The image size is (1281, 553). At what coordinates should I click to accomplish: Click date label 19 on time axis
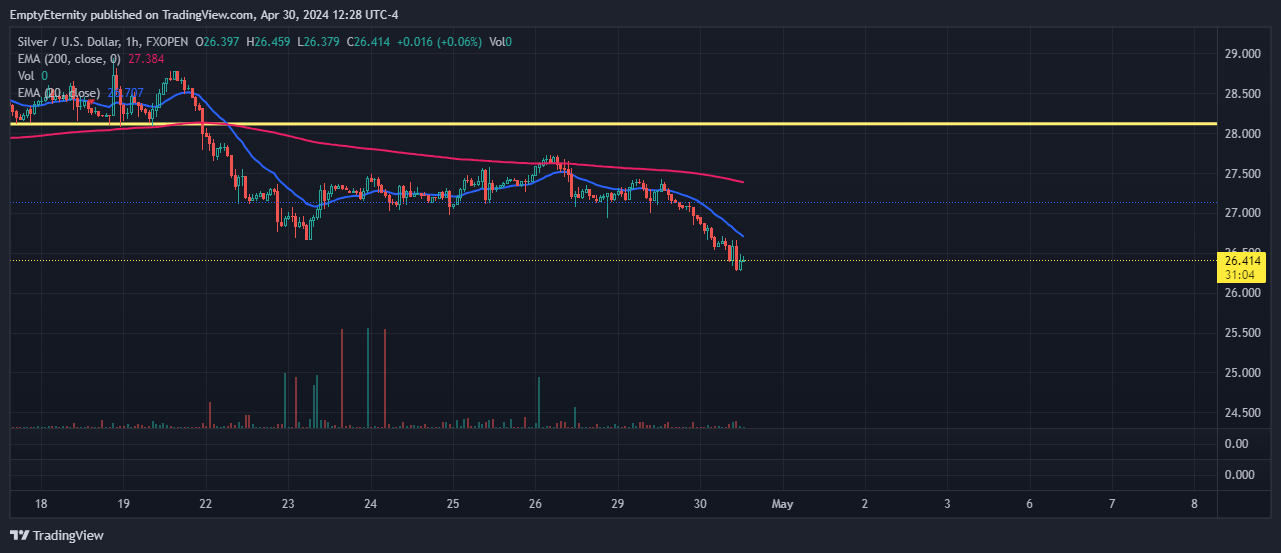click(x=123, y=504)
